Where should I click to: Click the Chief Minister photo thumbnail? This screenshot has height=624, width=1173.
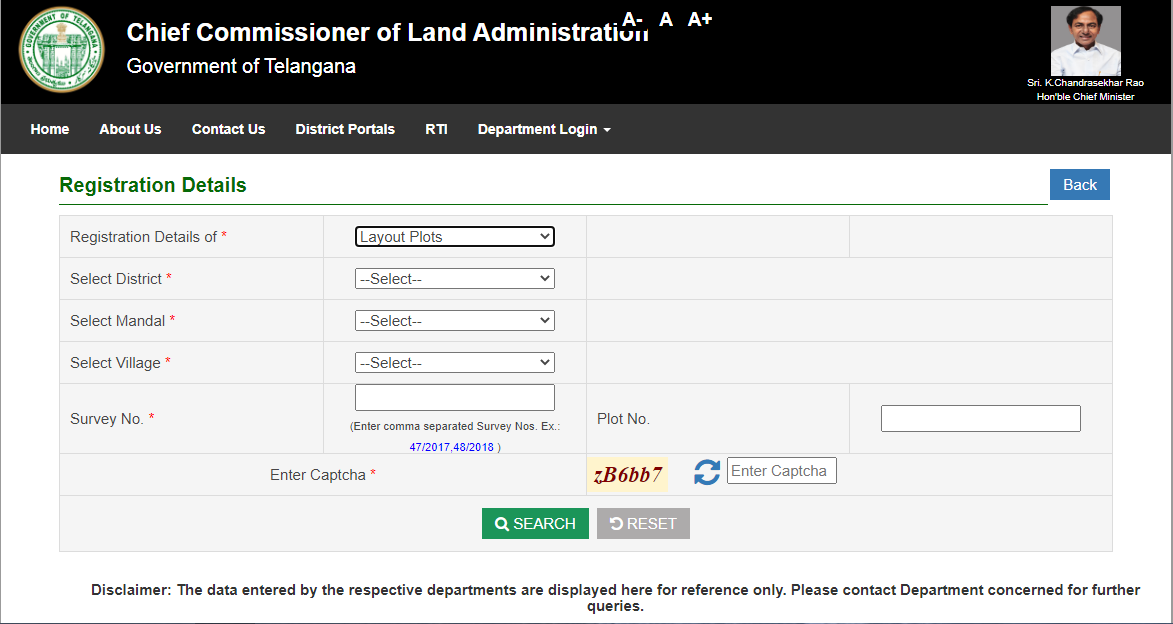[1085, 41]
